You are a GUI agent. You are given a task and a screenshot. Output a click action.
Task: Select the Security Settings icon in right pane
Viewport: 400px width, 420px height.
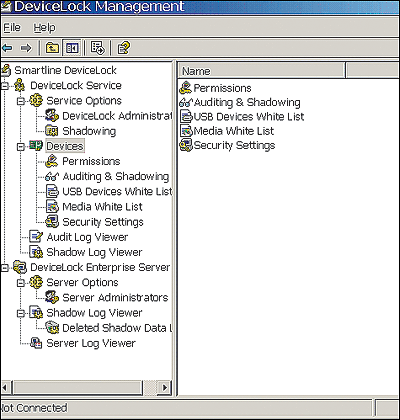186,146
